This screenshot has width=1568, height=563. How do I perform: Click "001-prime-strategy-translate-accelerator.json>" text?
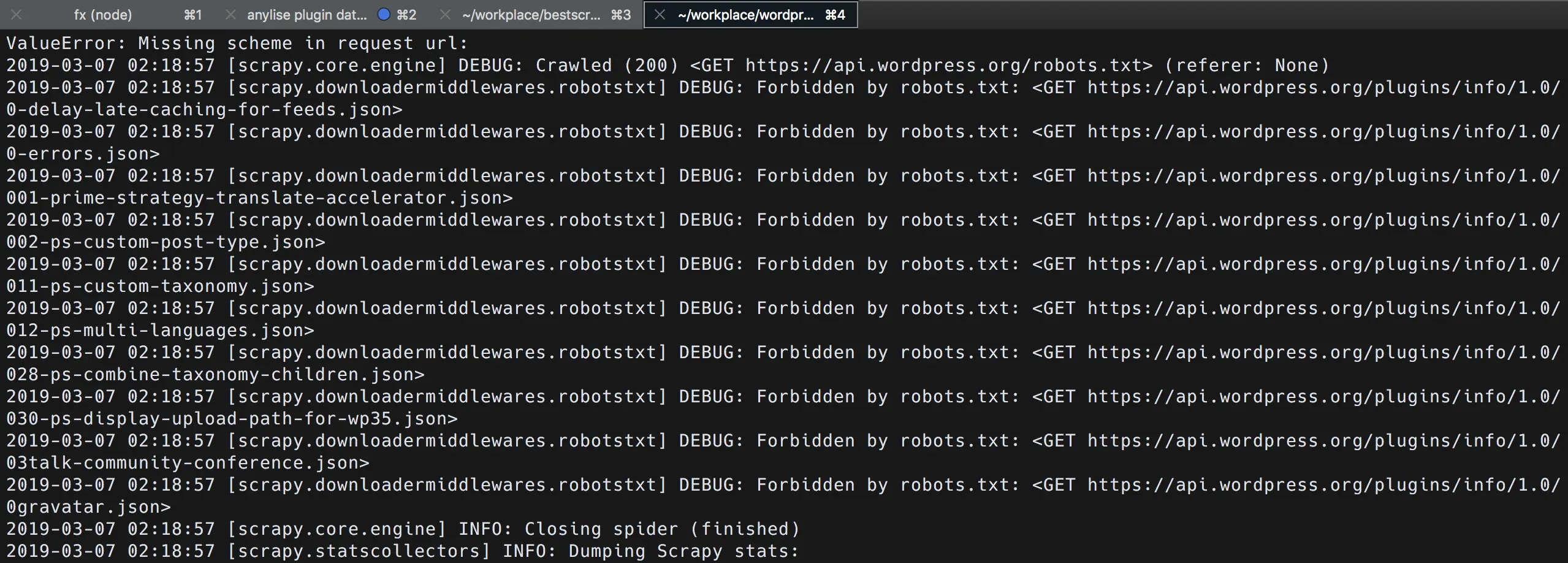[x=259, y=197]
